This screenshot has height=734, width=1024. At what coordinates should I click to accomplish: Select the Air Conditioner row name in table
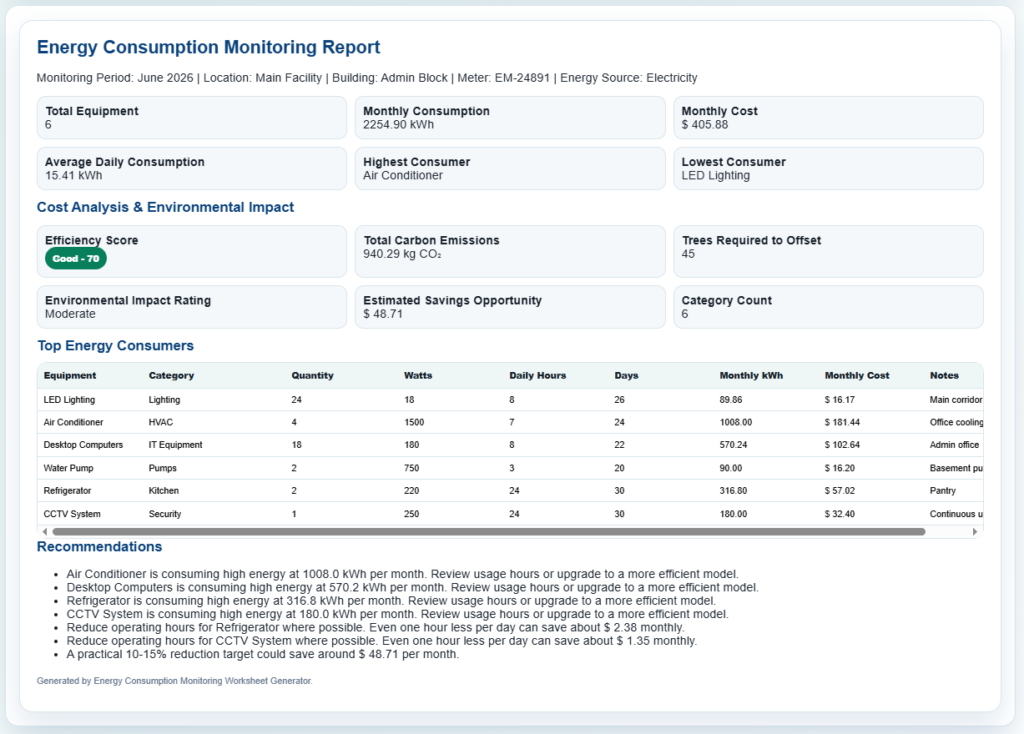point(73,423)
